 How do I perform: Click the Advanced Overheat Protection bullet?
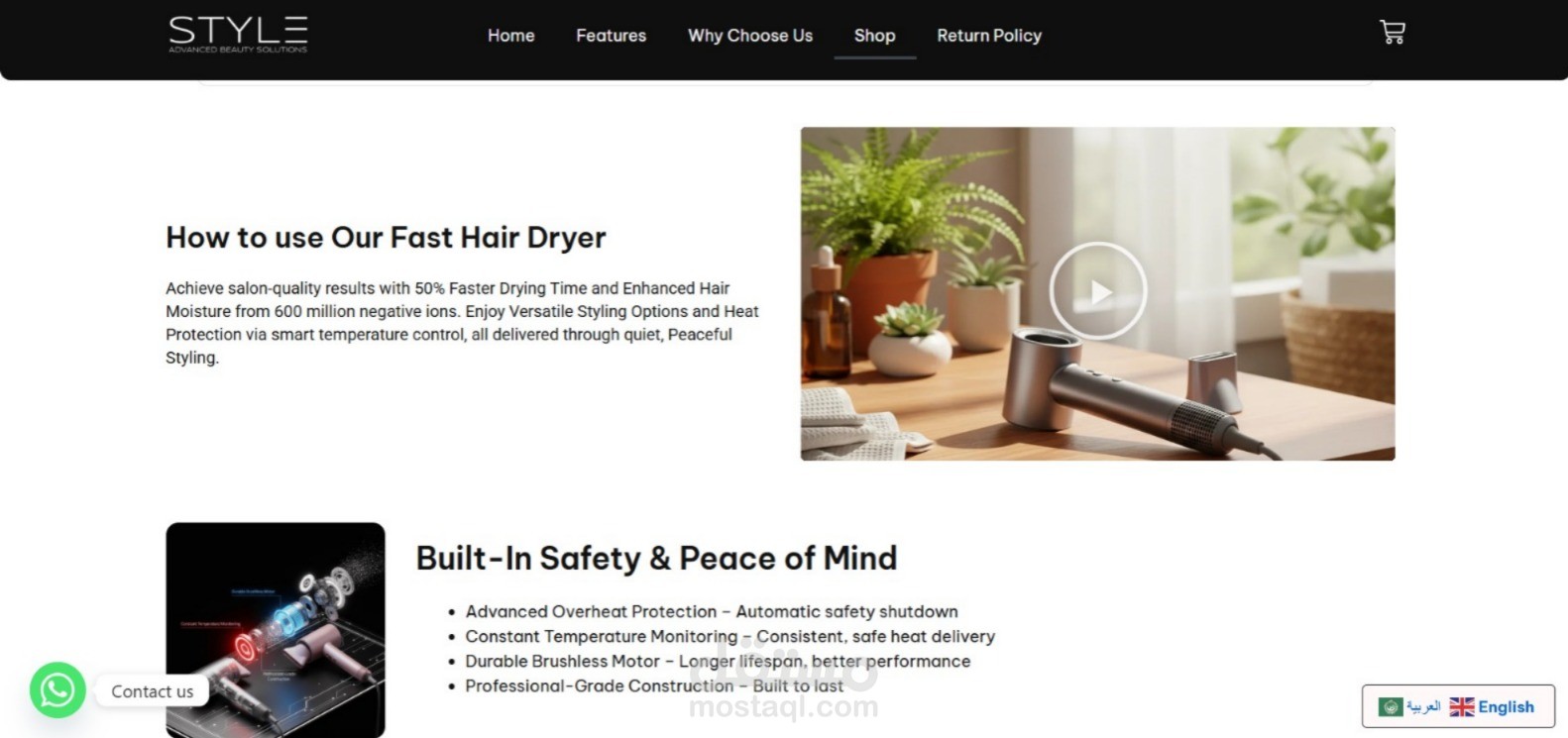[712, 611]
